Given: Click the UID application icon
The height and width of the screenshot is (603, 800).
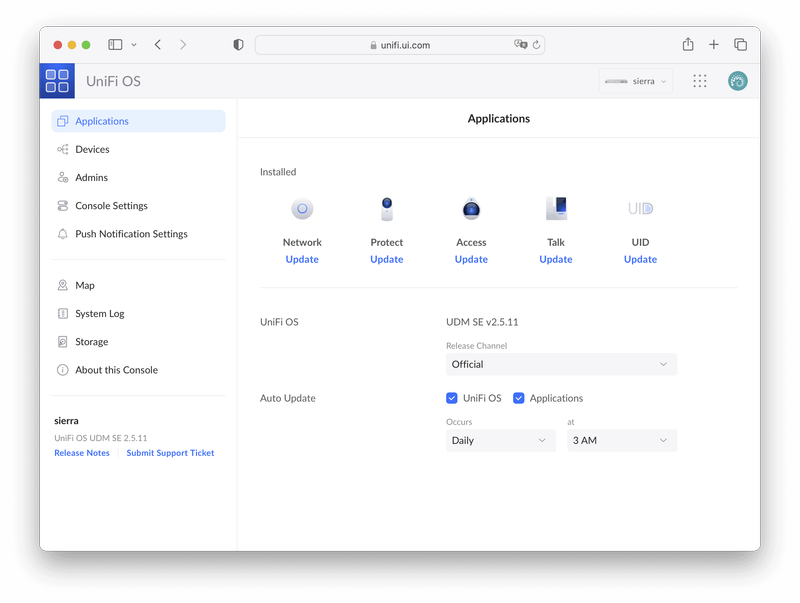Looking at the screenshot, I should [640, 209].
